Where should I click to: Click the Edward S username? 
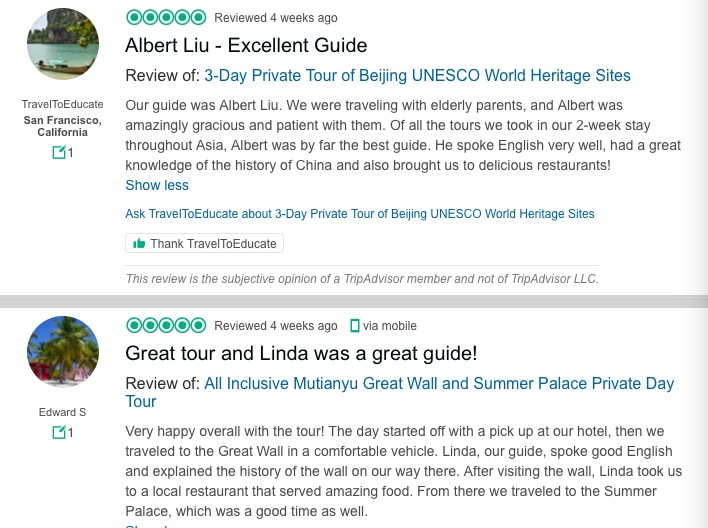coord(63,412)
